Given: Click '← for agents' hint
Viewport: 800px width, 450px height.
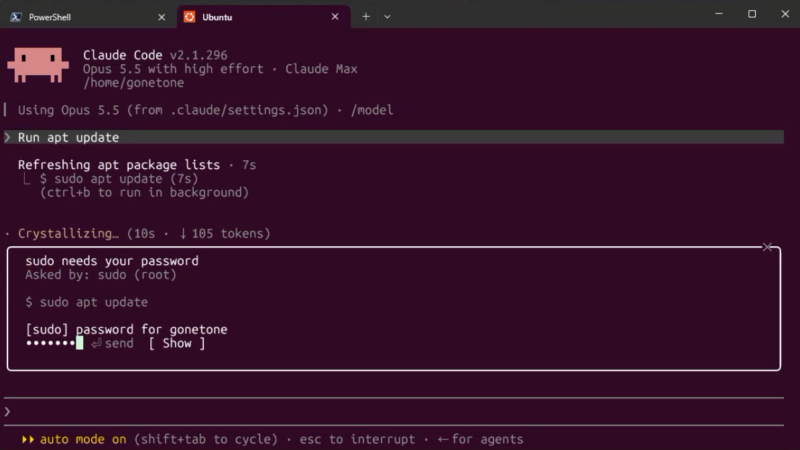Looking at the screenshot, I should pyautogui.click(x=480, y=439).
